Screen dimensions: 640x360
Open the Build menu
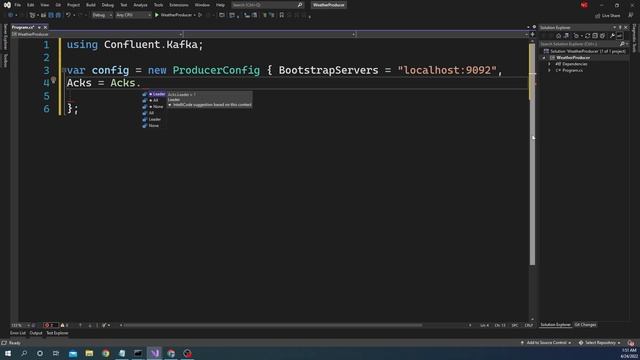coord(91,5)
